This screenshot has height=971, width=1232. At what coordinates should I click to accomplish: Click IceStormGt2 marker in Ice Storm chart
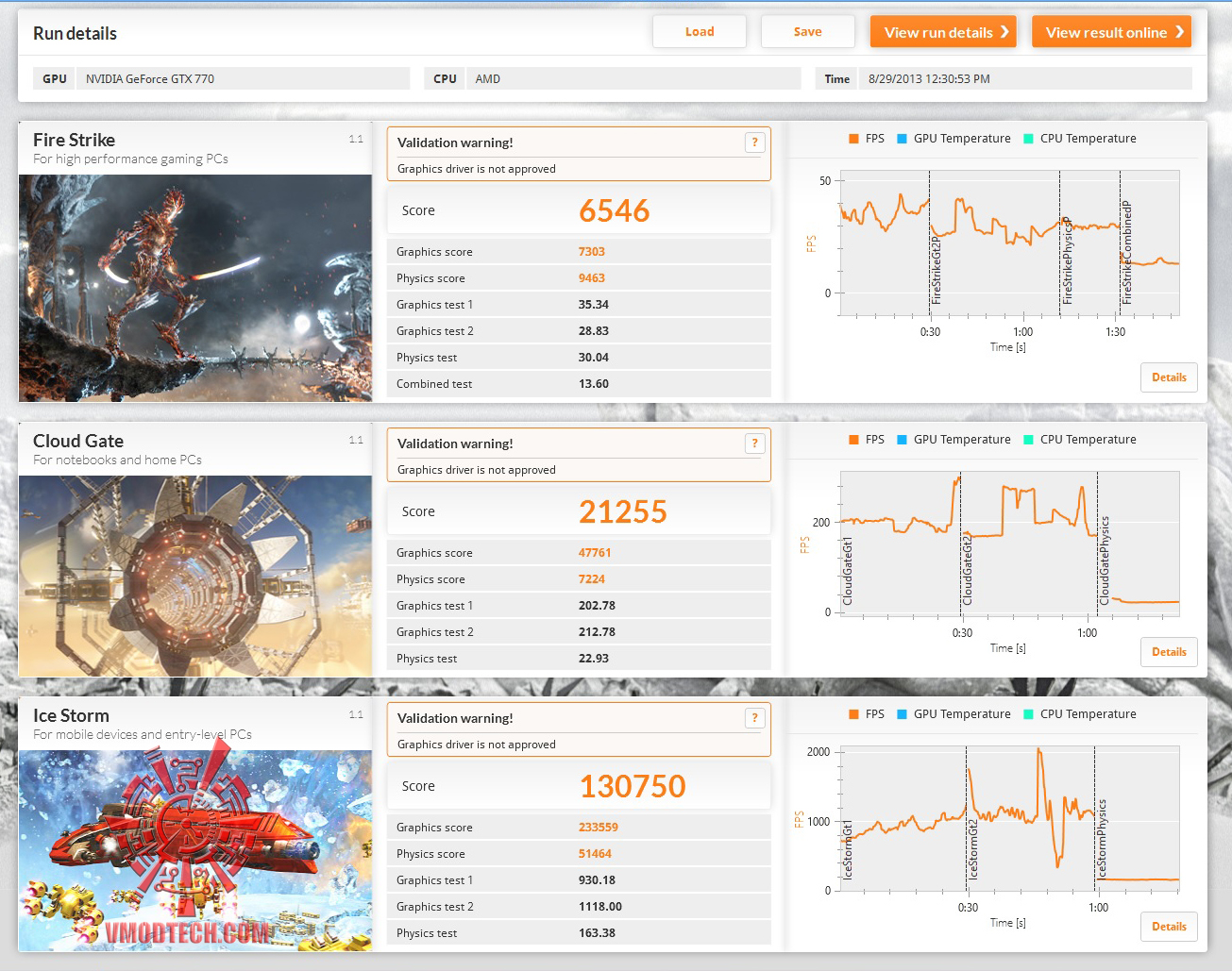tap(973, 849)
